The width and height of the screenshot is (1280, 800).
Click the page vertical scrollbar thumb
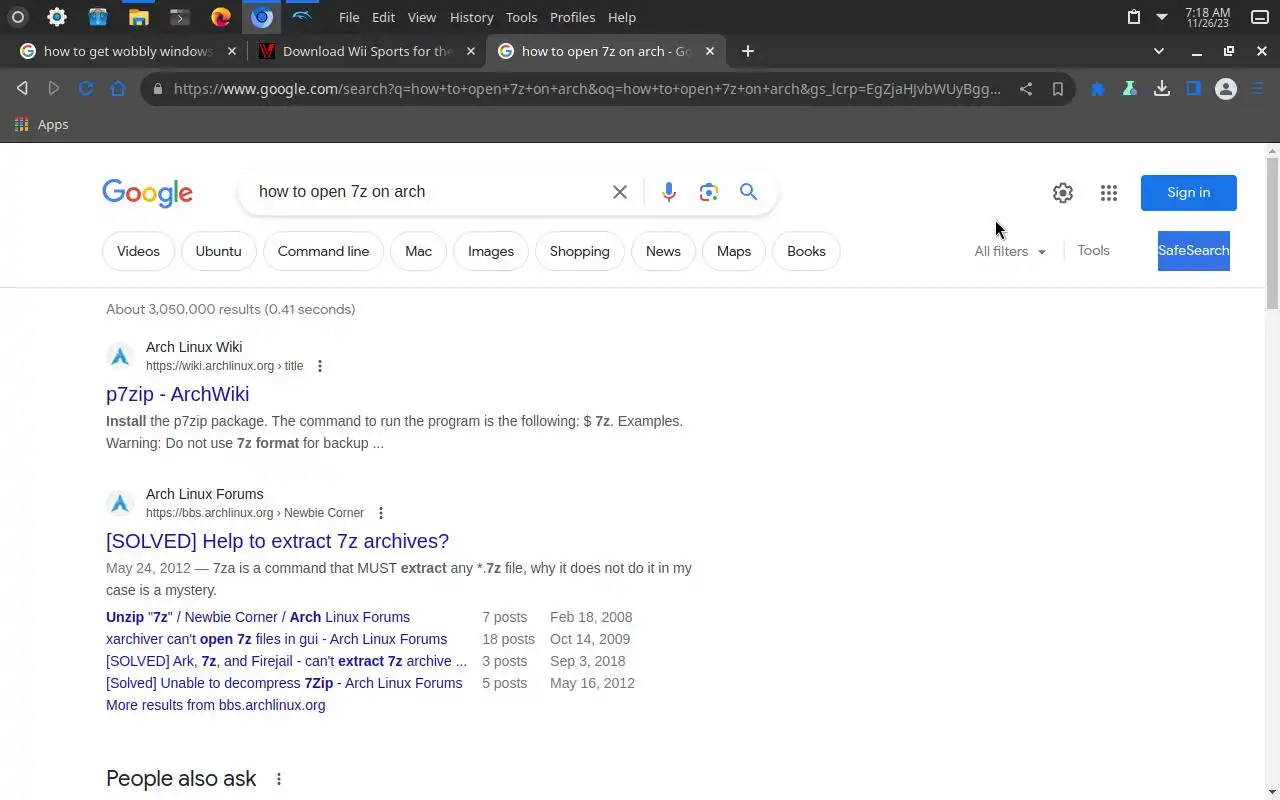point(1272,232)
